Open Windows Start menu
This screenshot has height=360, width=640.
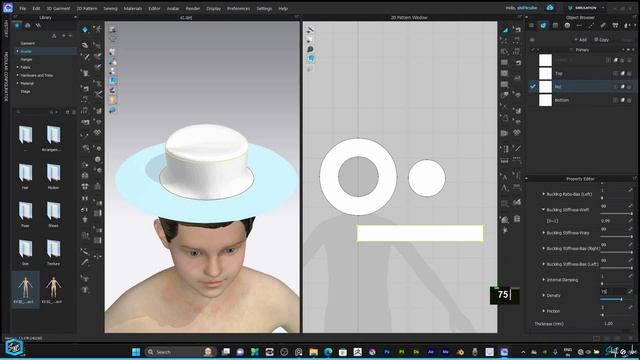pyautogui.click(x=136, y=352)
